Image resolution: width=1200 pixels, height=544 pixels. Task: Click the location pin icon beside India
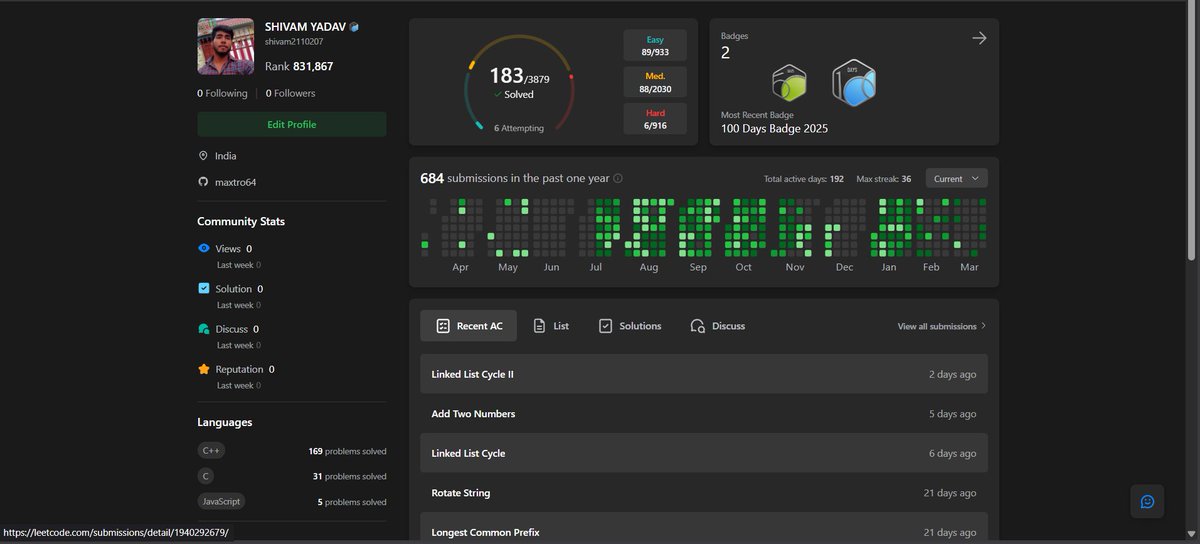[x=203, y=156]
